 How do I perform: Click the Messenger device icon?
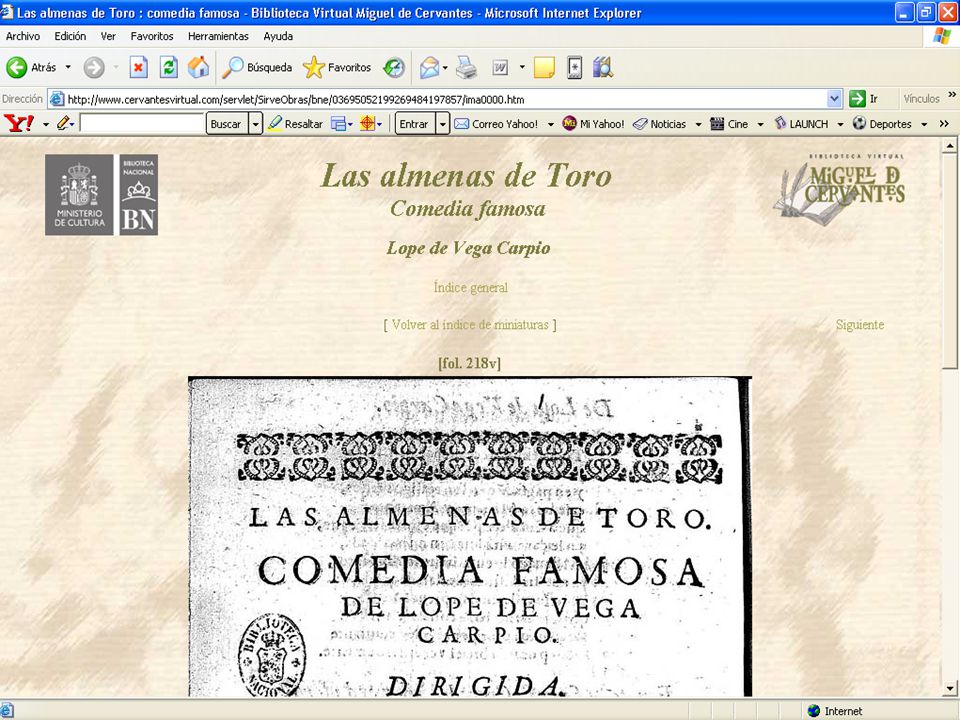pos(574,67)
